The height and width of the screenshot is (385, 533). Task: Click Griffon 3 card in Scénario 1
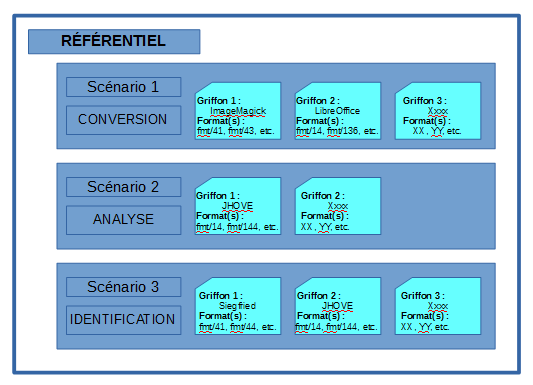pyautogui.click(x=438, y=111)
